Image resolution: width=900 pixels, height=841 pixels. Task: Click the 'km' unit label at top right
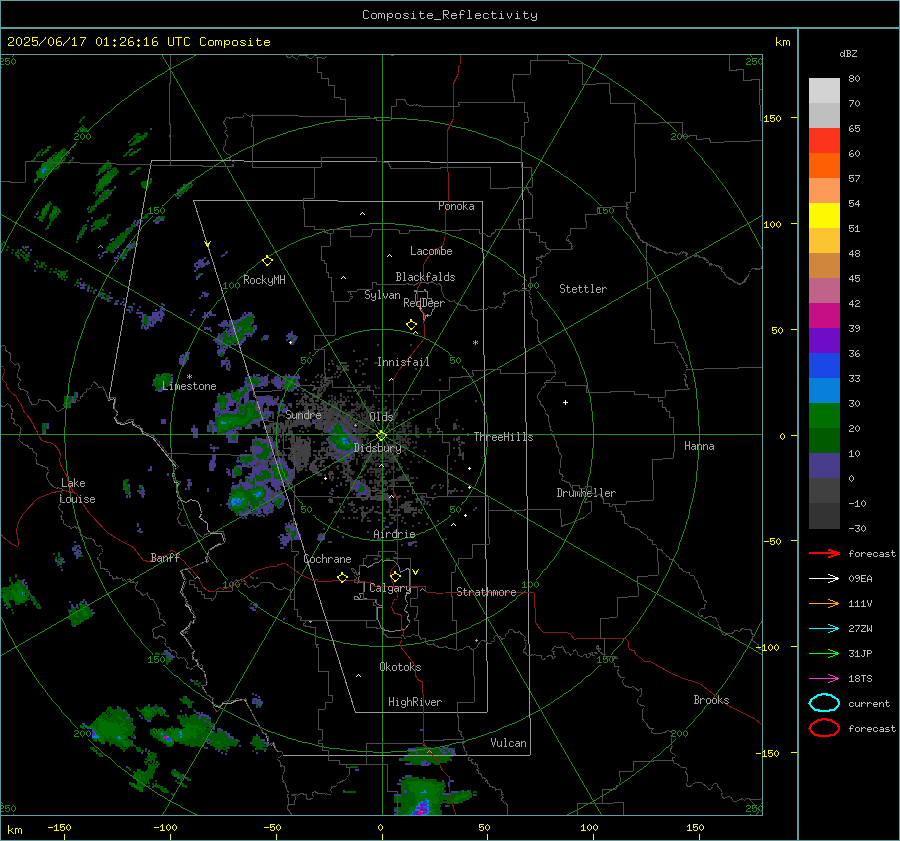point(782,42)
